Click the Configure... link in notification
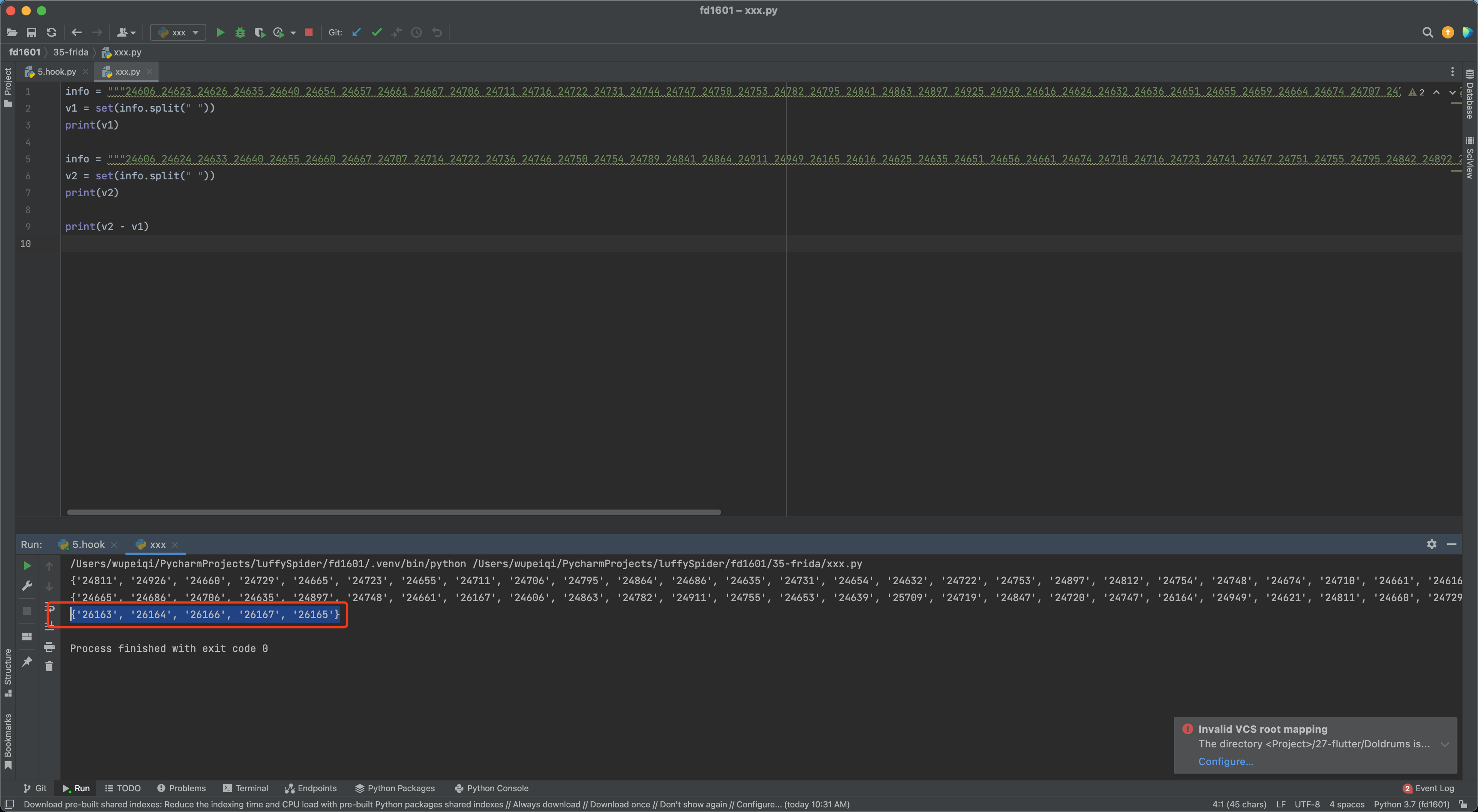Viewport: 1478px width, 812px height. point(1226,762)
